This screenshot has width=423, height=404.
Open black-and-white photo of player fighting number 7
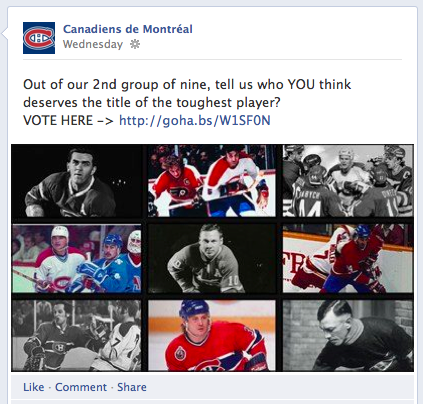[77, 335]
